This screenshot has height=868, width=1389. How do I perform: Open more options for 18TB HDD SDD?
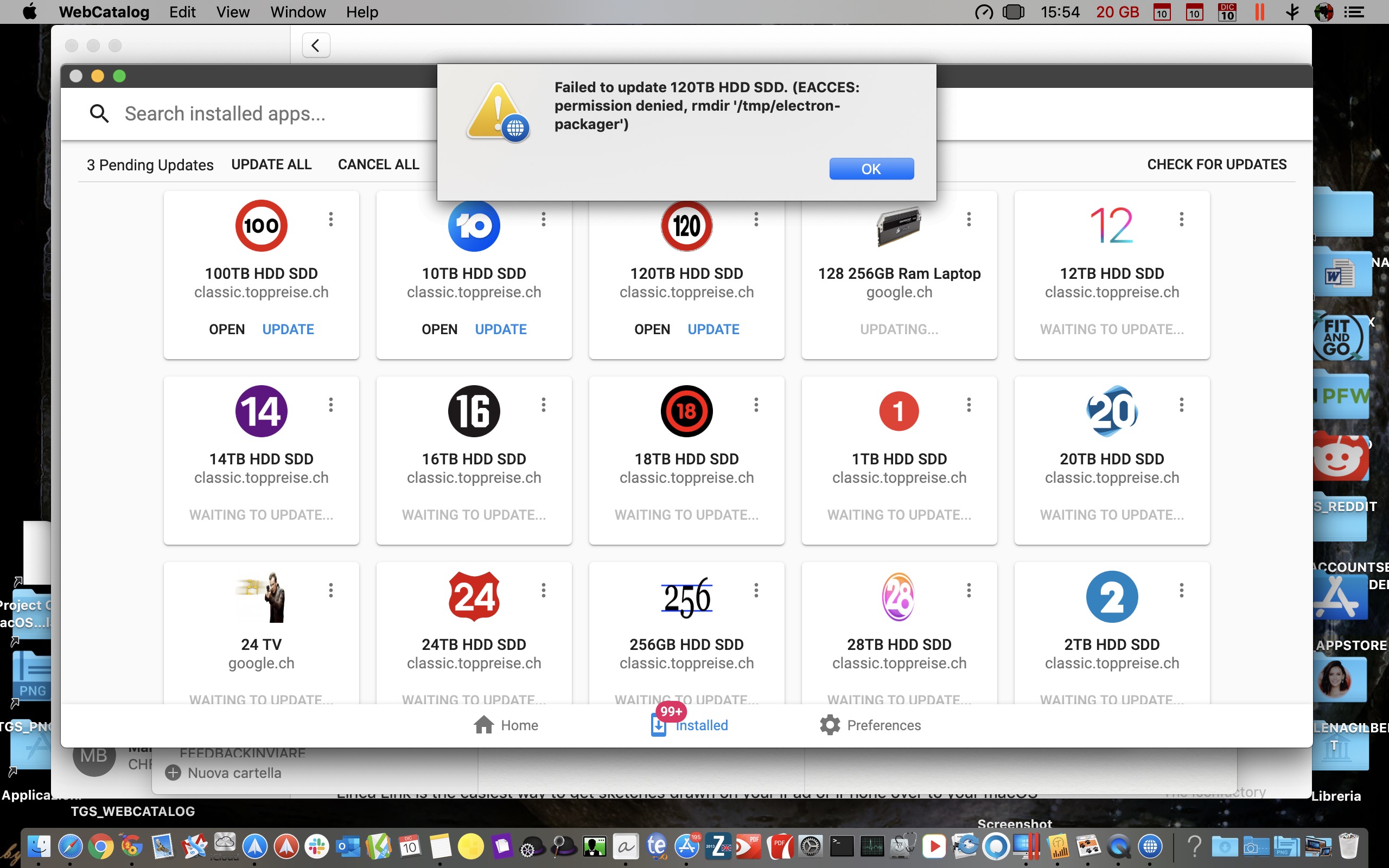(756, 405)
